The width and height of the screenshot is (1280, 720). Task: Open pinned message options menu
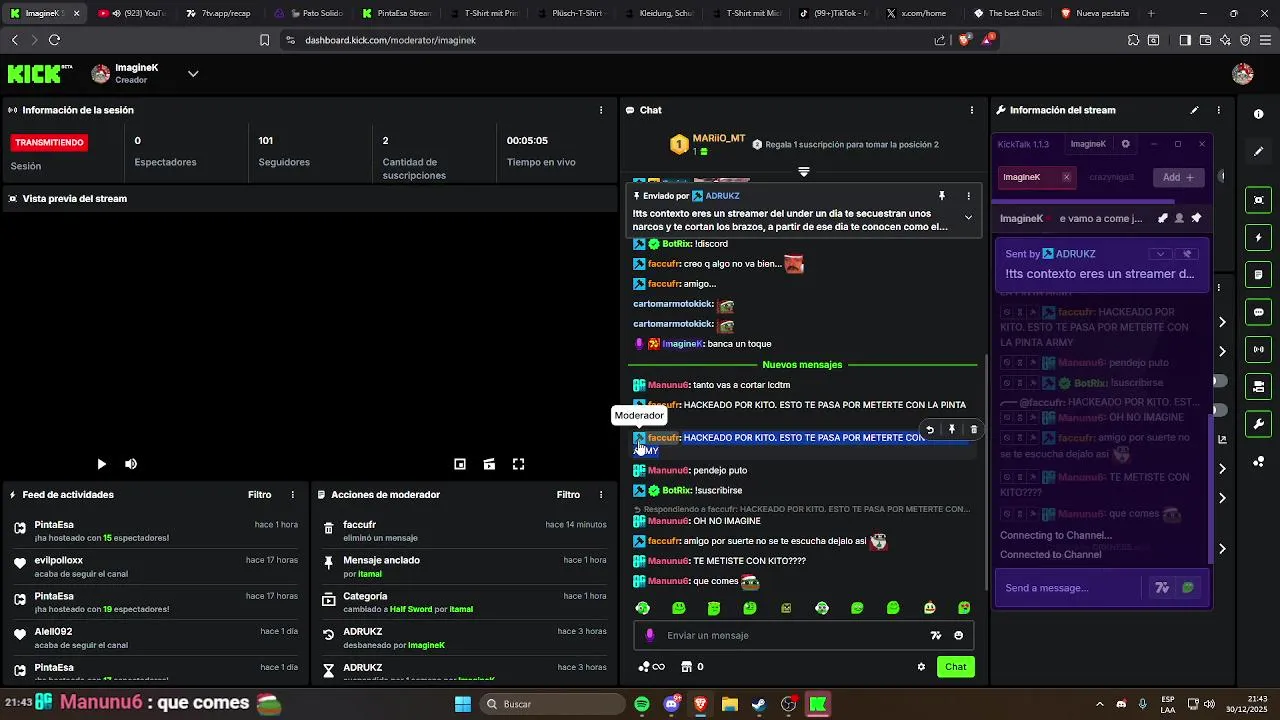tap(968, 196)
